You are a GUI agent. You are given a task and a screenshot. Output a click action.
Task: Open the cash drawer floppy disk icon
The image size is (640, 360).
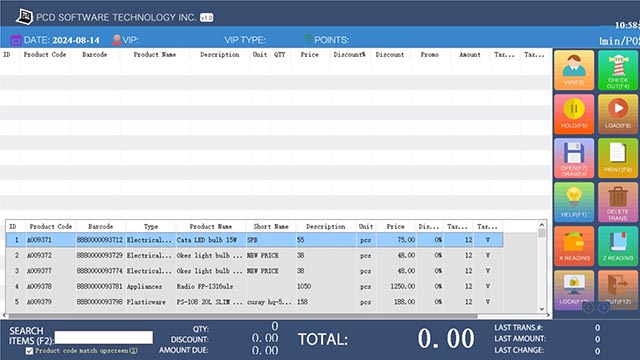(574, 158)
